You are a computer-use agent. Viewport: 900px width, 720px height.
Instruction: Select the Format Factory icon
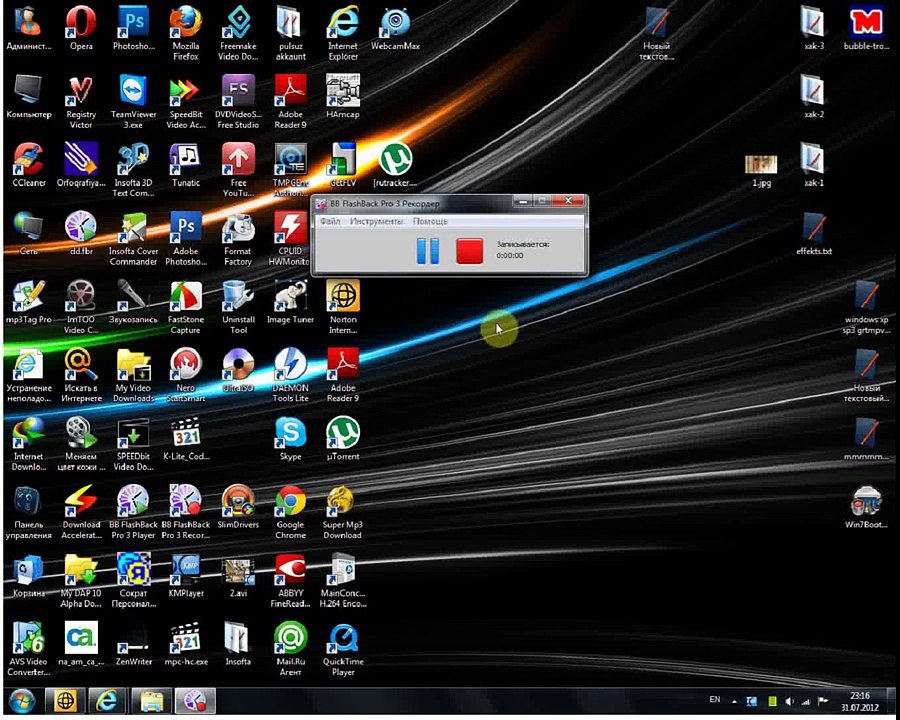[238, 239]
